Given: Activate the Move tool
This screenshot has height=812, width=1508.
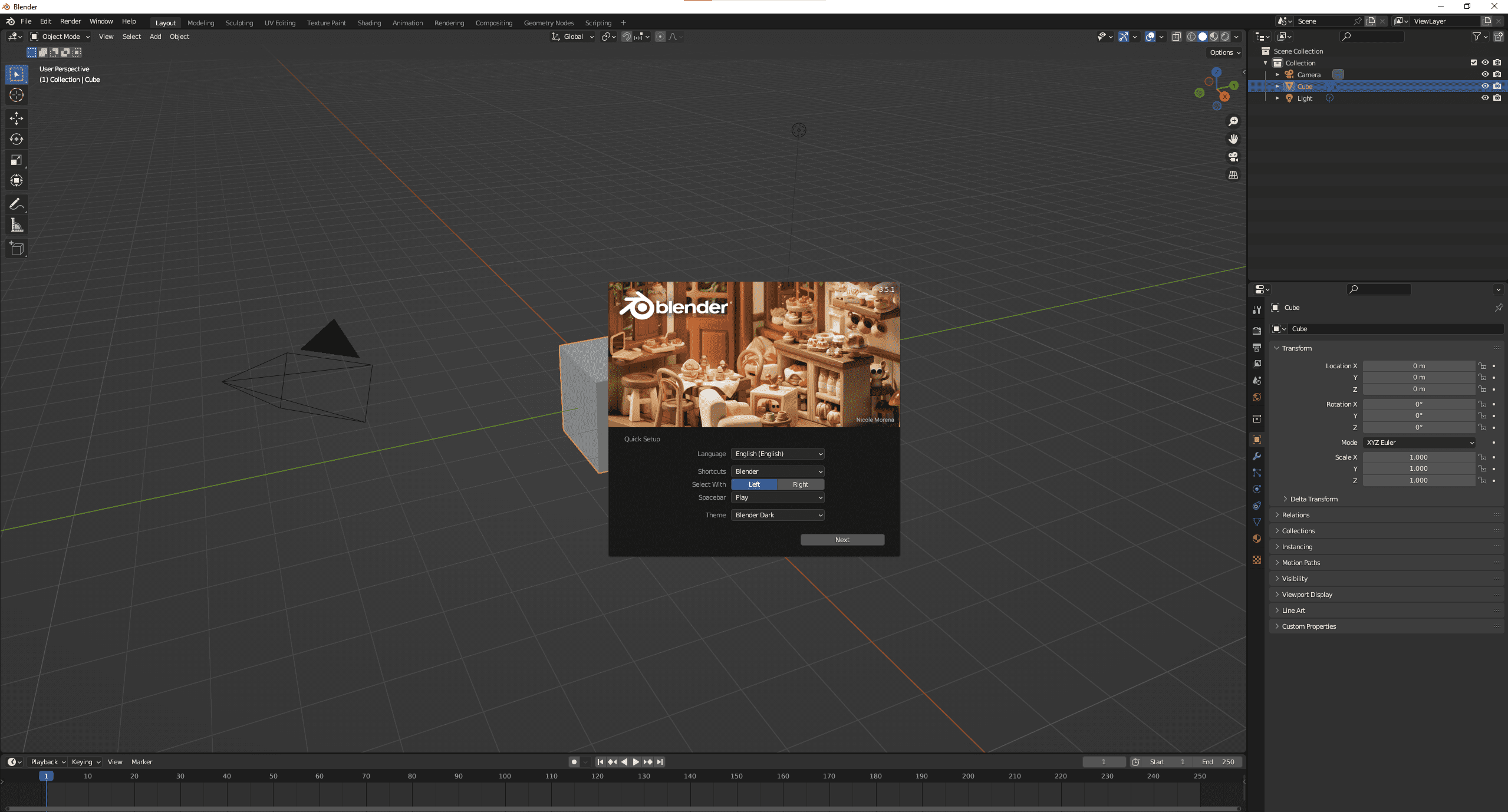Looking at the screenshot, I should click(17, 118).
